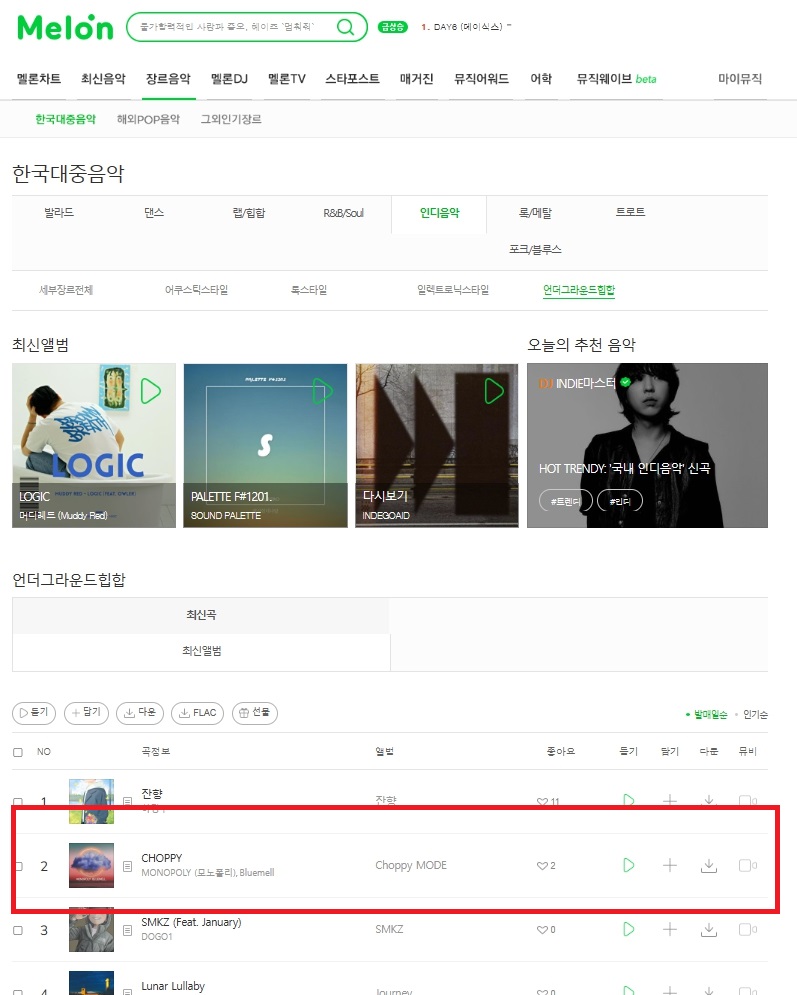This screenshot has height=995, width=797.
Task: Open the music video icon for CHOPPY
Action: pyautogui.click(x=748, y=865)
